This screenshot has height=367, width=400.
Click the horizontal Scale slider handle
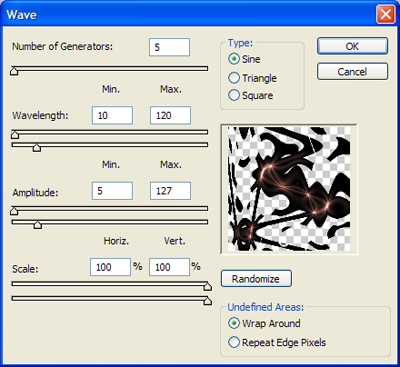point(208,286)
